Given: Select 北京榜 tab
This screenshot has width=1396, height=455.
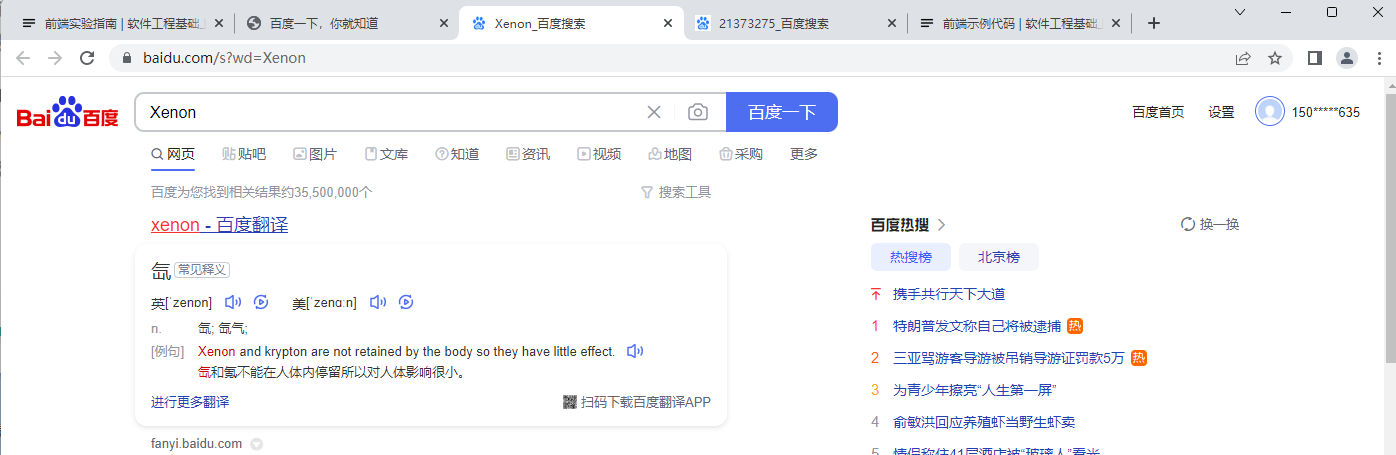Looking at the screenshot, I should point(999,257).
